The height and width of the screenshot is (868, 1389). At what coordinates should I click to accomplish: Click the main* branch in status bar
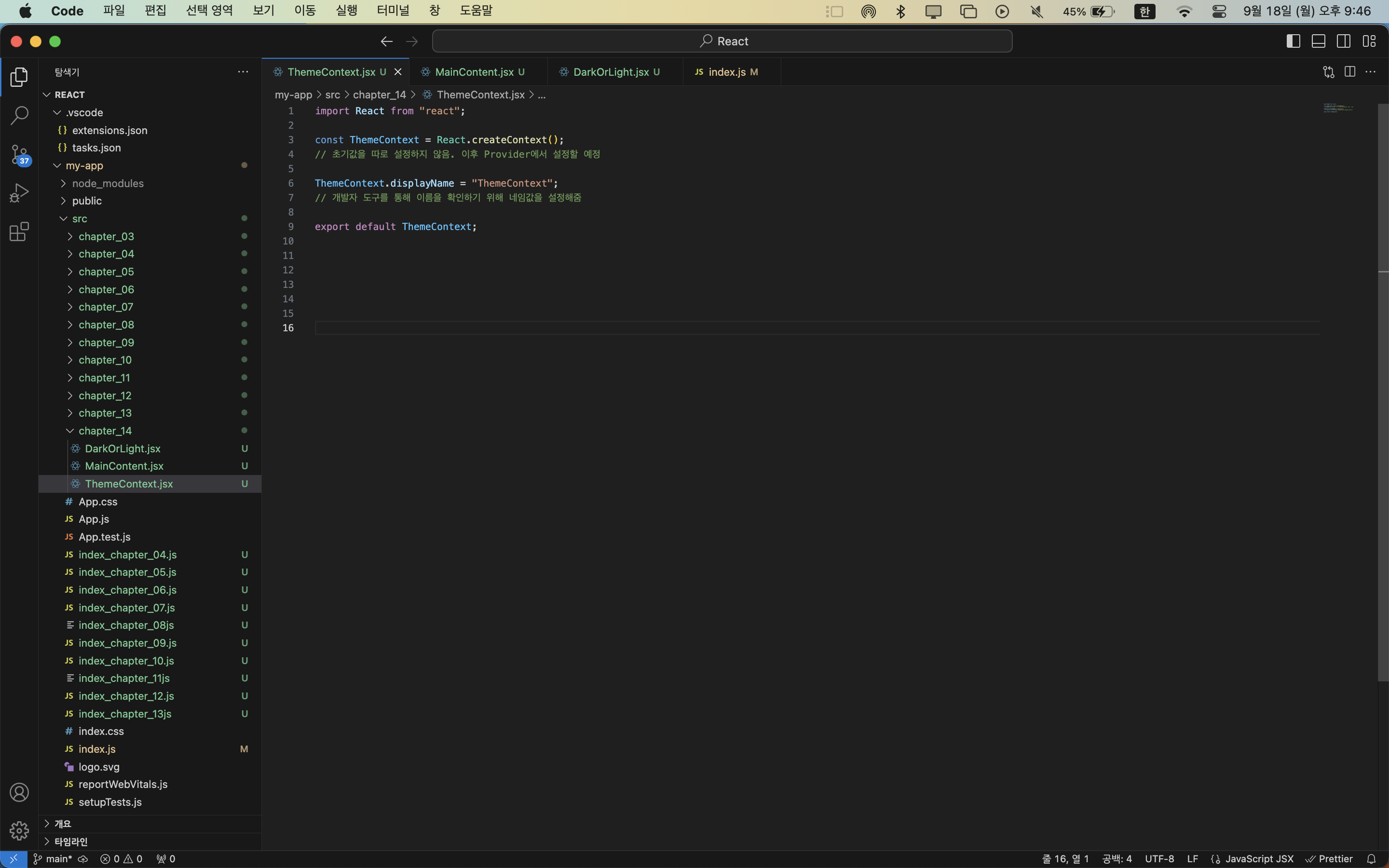(x=58, y=859)
